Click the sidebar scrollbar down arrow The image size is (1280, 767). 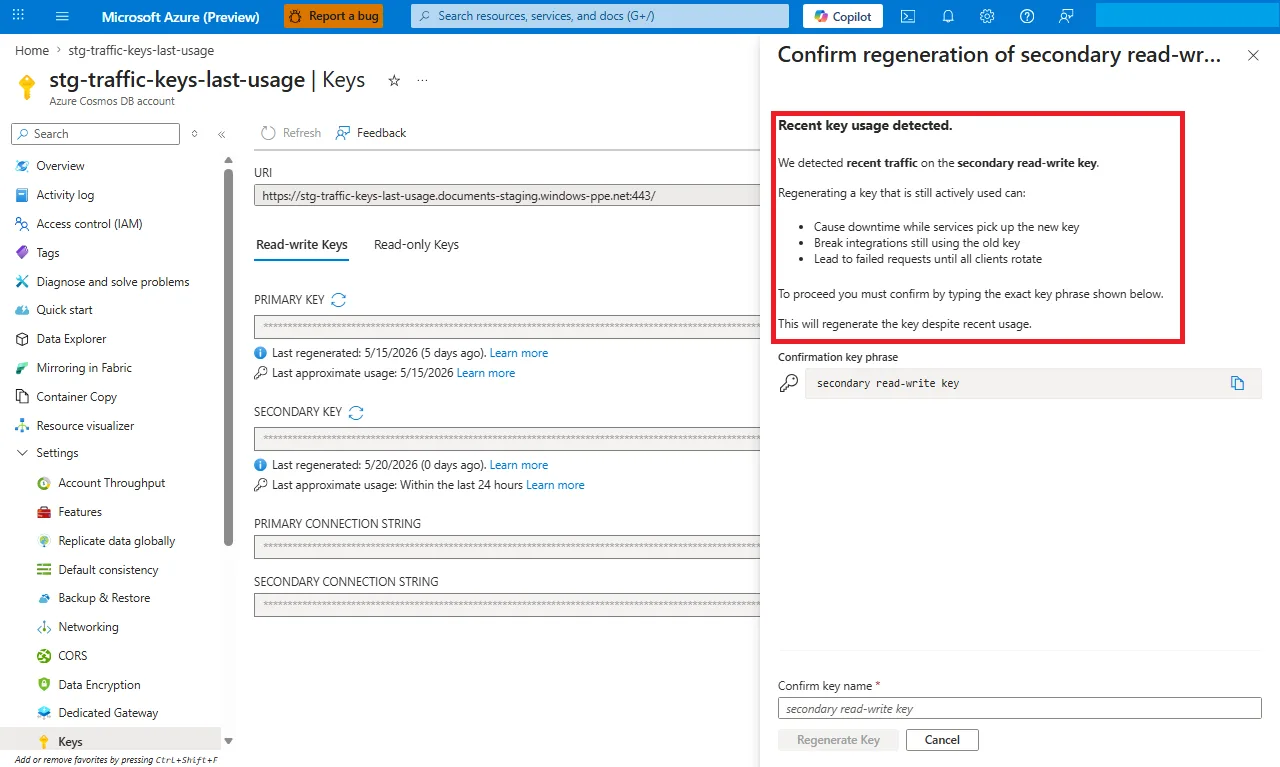pos(229,741)
